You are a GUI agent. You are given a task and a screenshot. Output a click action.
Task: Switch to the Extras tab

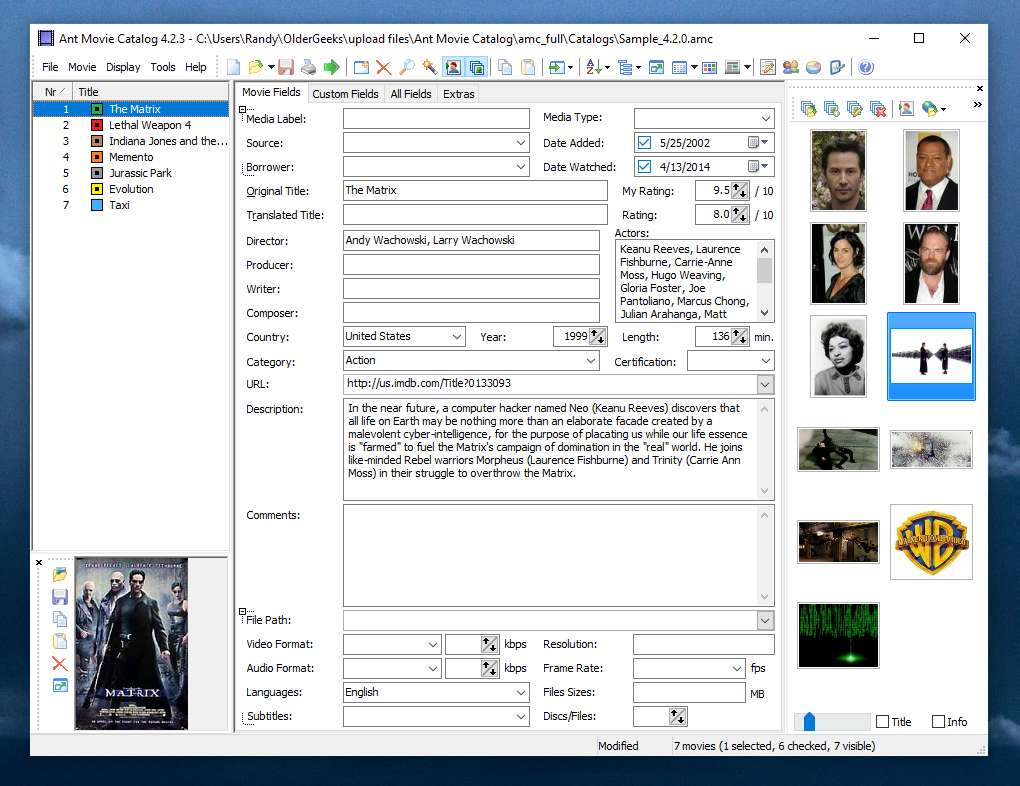click(x=459, y=94)
